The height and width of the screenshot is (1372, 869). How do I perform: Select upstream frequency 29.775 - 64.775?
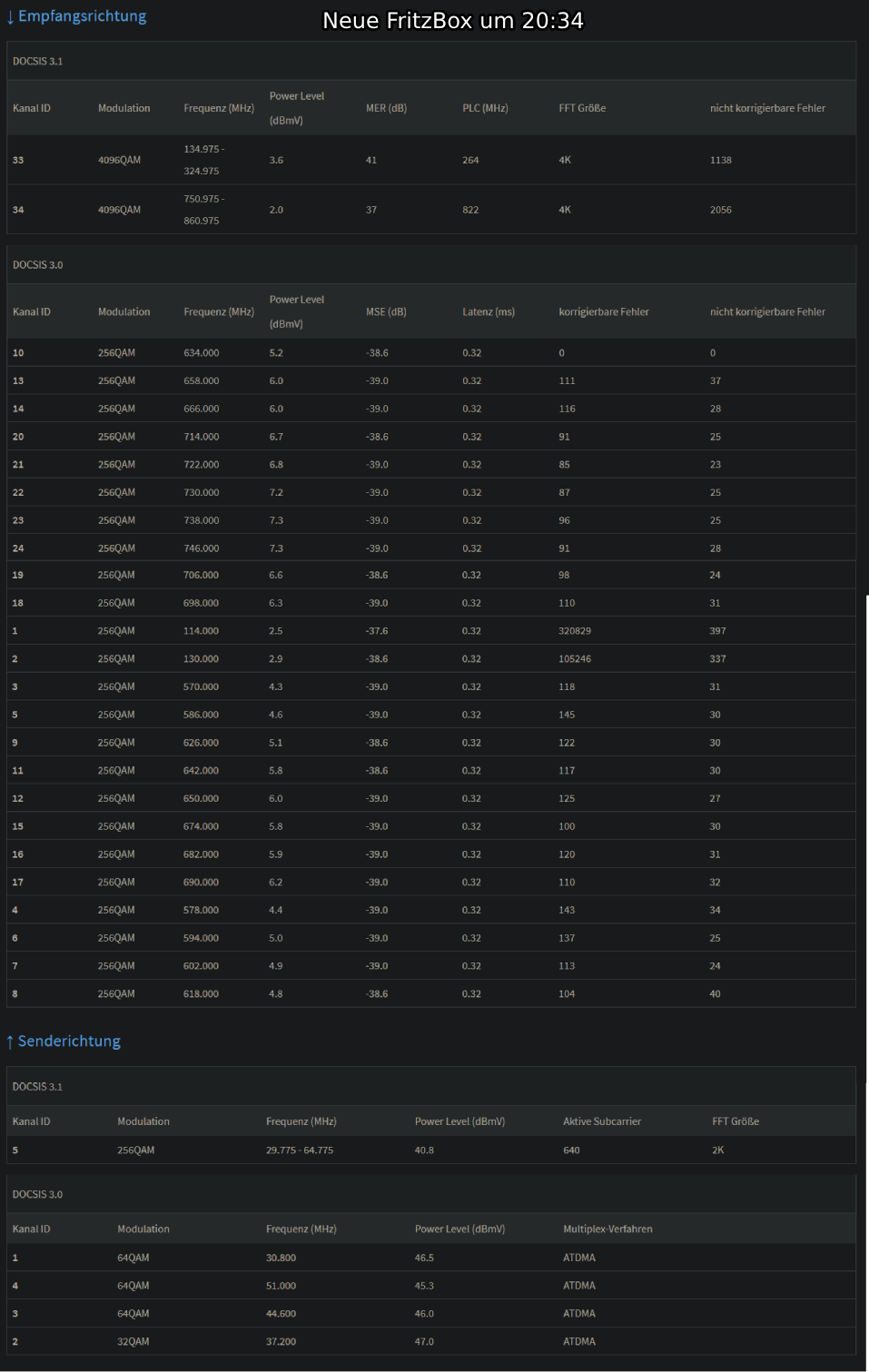click(x=300, y=1150)
